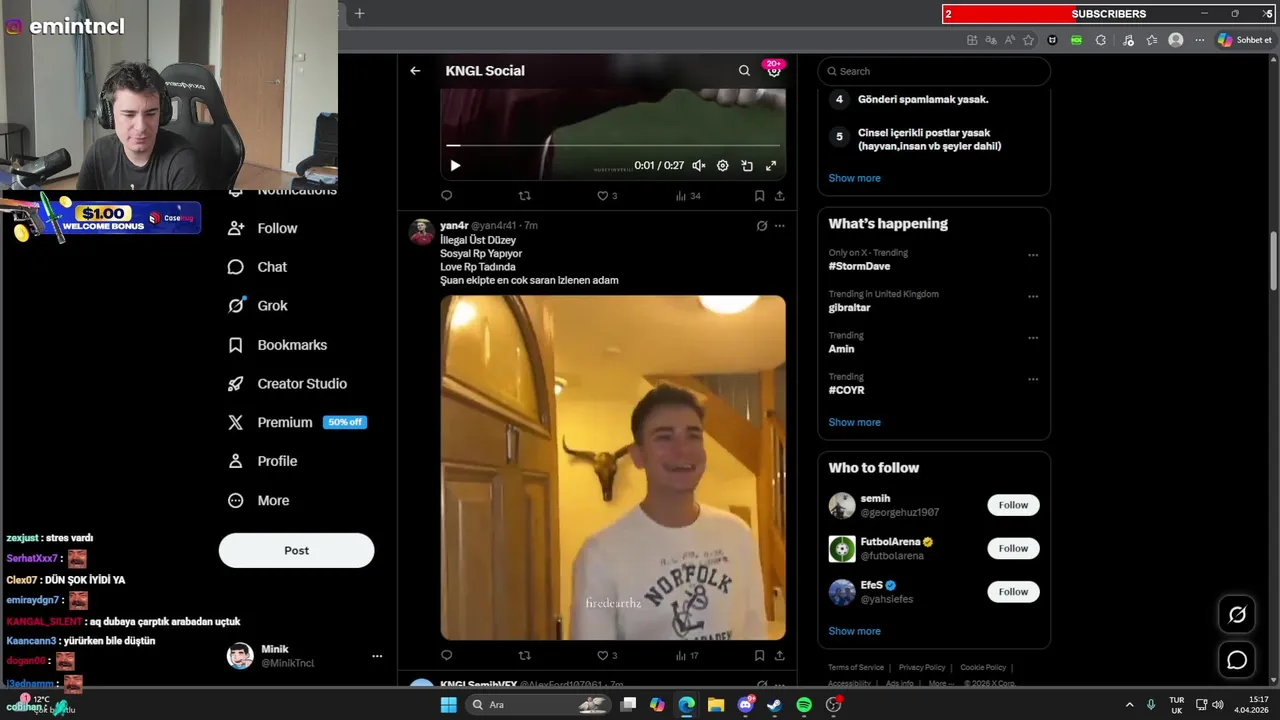Open account options dots next to Minik
This screenshot has width=1280, height=720.
[377, 656]
